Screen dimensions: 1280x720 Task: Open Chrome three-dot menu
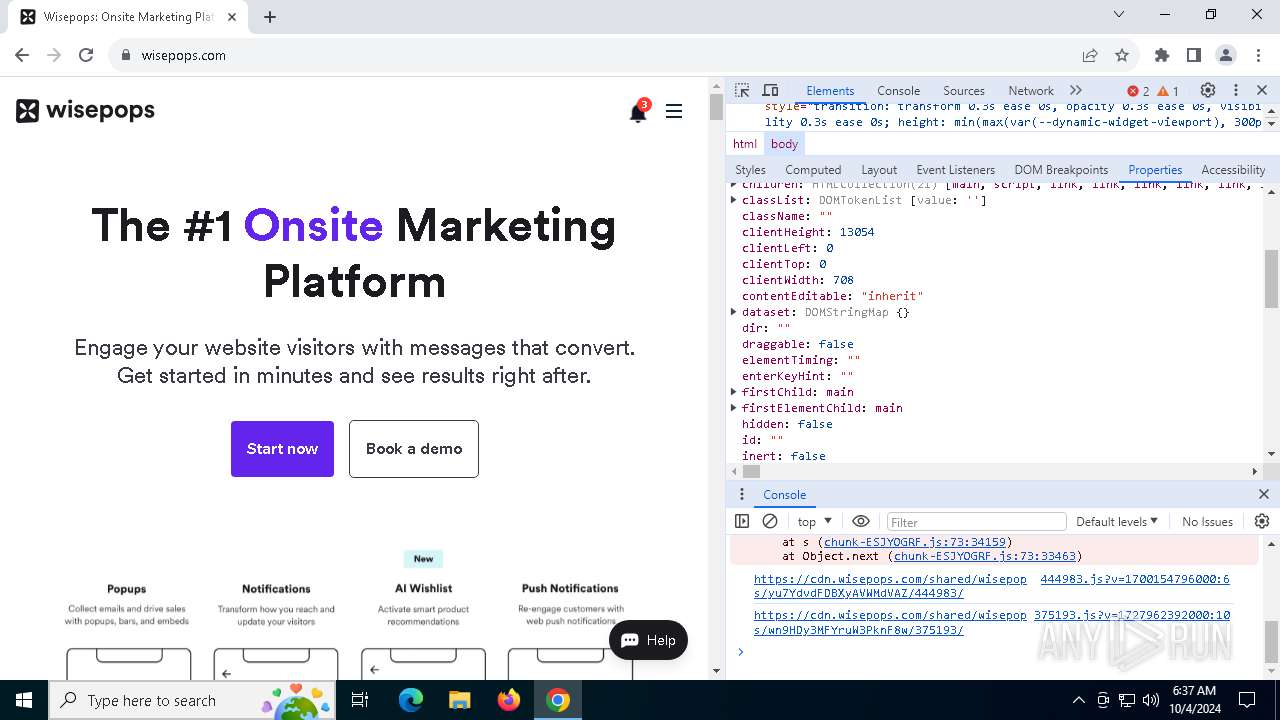pyautogui.click(x=1258, y=55)
